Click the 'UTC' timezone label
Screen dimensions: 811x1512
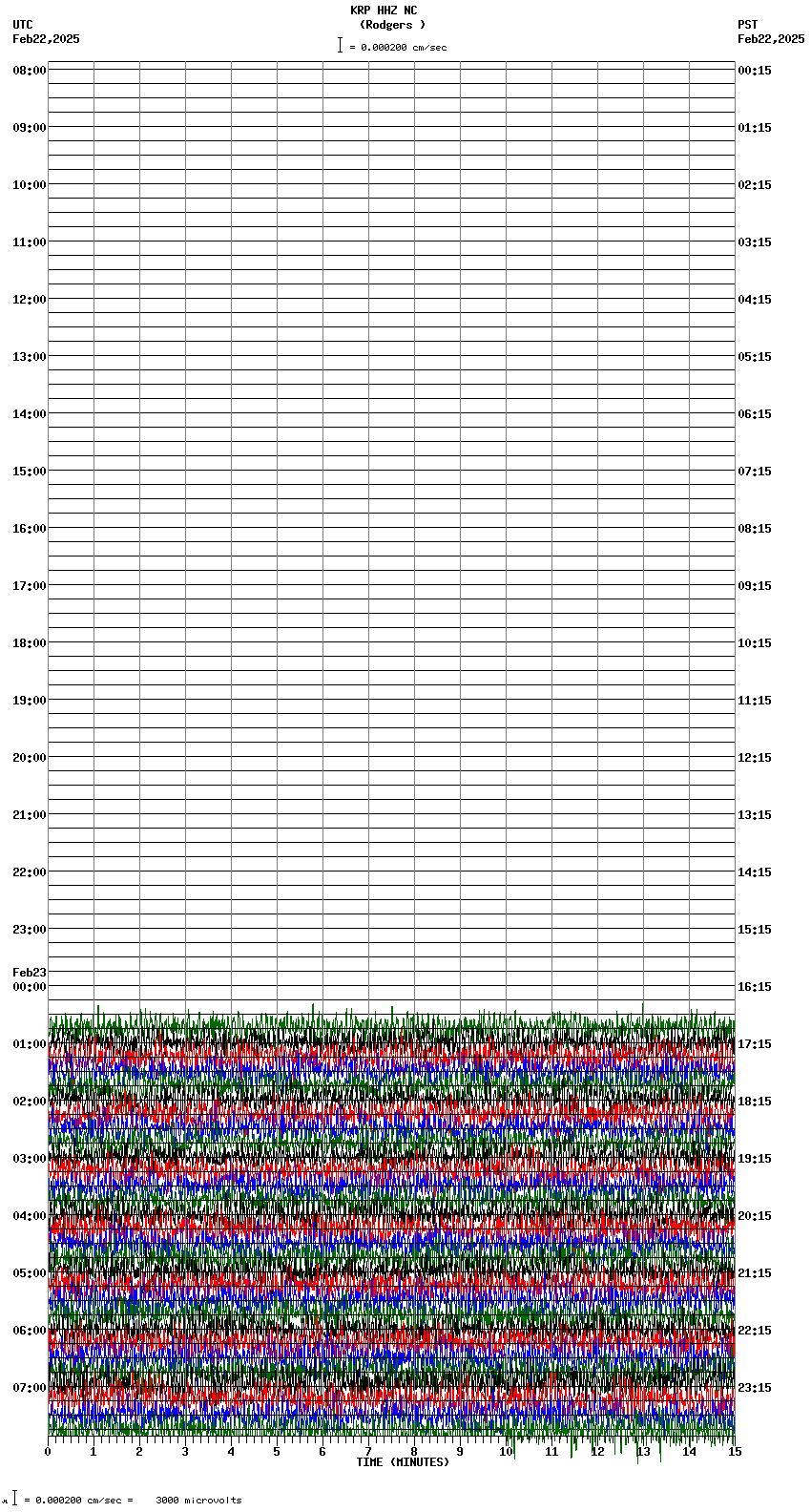[x=23, y=25]
